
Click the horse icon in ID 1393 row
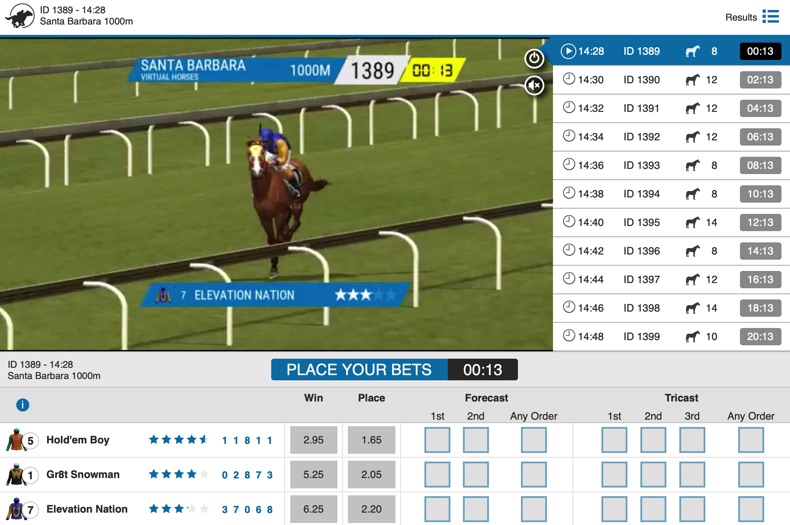pyautogui.click(x=693, y=165)
